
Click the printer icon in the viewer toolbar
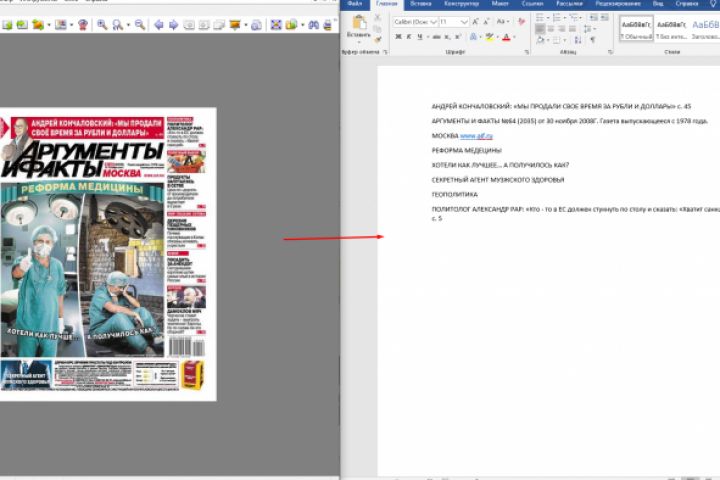point(328,24)
